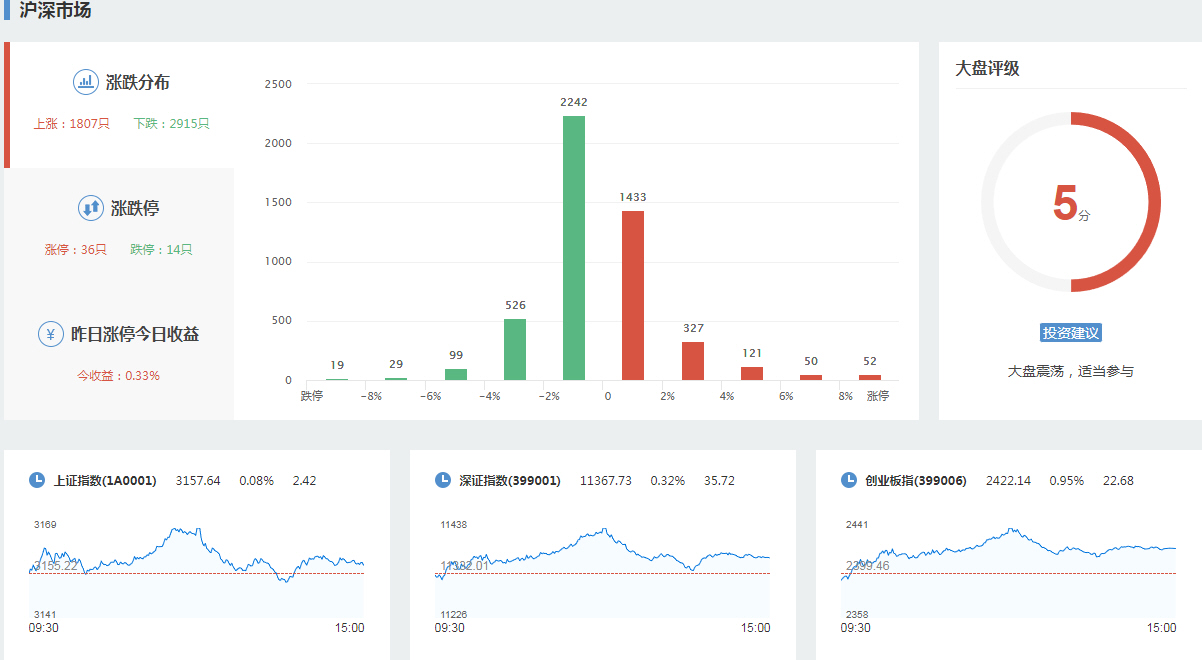This screenshot has height=660, width=1202.
Task: Click the red bar labeled 1433
Action: click(x=633, y=295)
